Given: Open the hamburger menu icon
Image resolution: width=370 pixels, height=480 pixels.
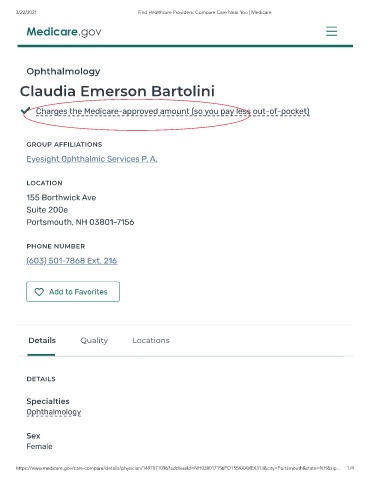Looking at the screenshot, I should 331,31.
